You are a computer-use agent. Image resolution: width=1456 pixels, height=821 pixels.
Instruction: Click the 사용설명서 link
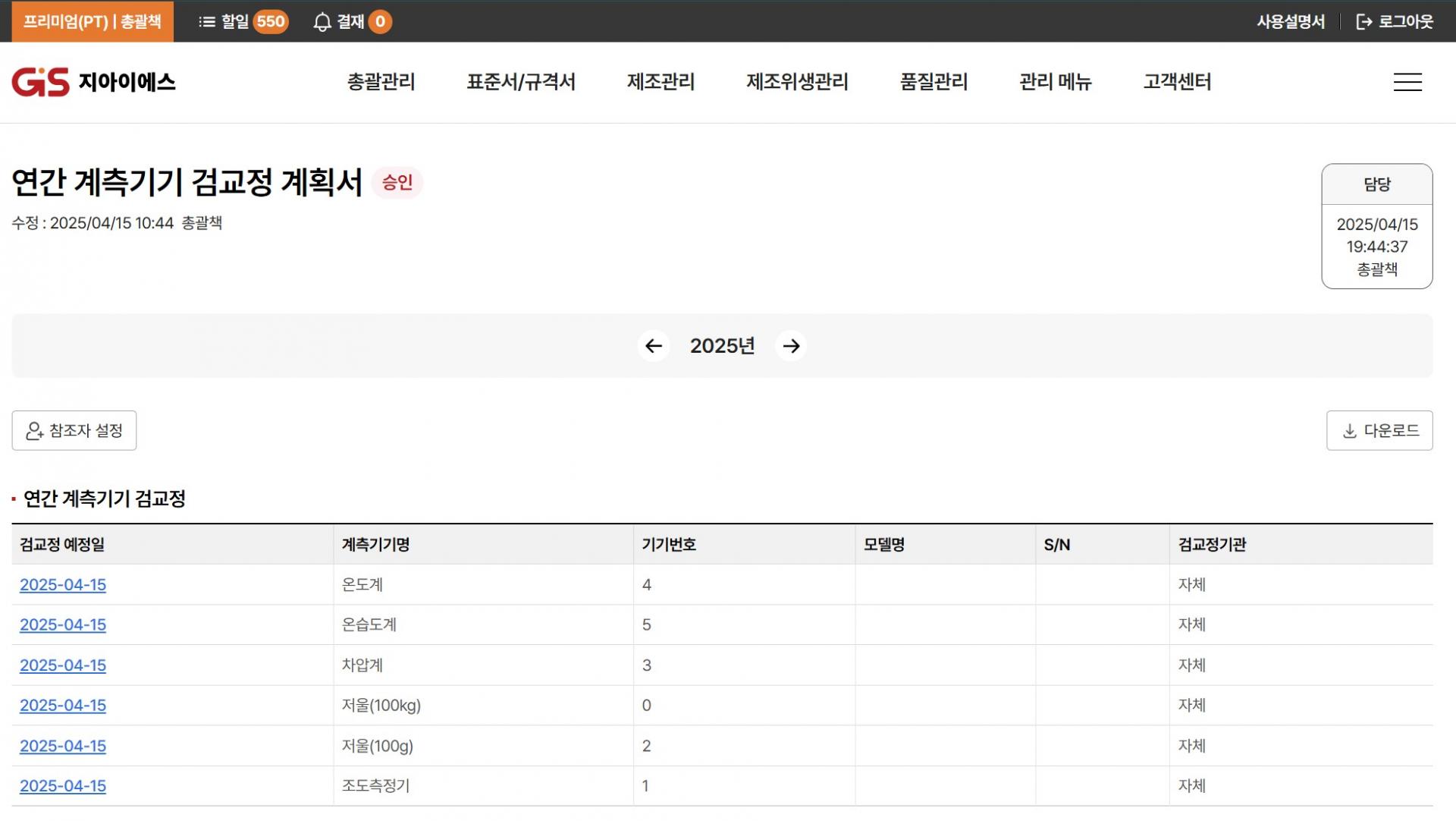(x=1291, y=22)
